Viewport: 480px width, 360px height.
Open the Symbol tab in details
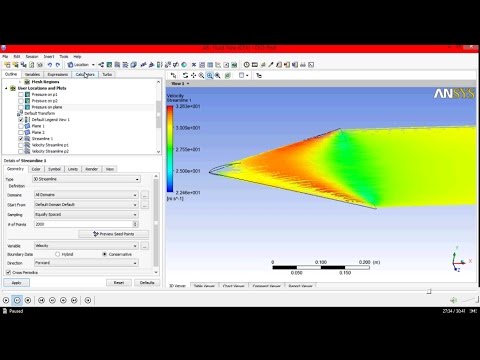click(x=54, y=169)
